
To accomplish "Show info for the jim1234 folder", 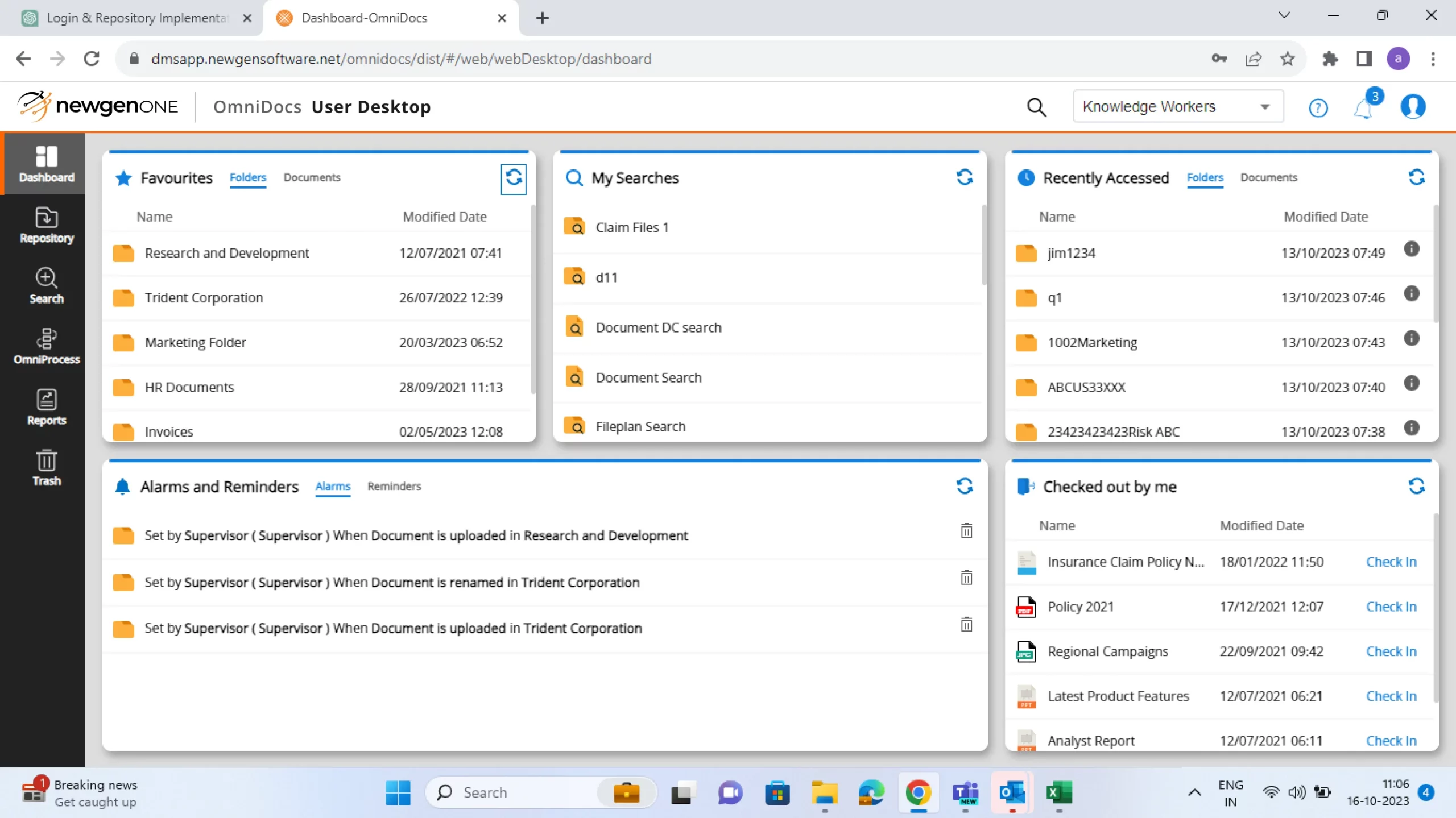I will 1412,249.
